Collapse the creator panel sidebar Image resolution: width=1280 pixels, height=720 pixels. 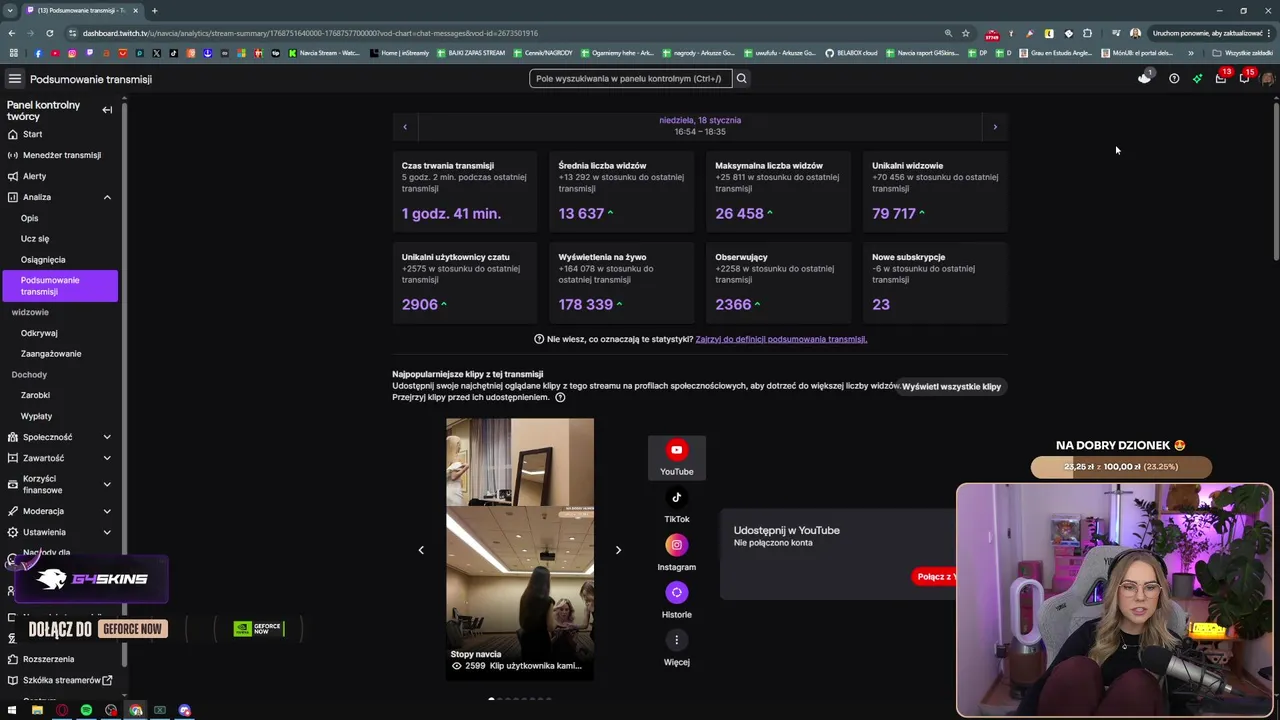coord(107,110)
